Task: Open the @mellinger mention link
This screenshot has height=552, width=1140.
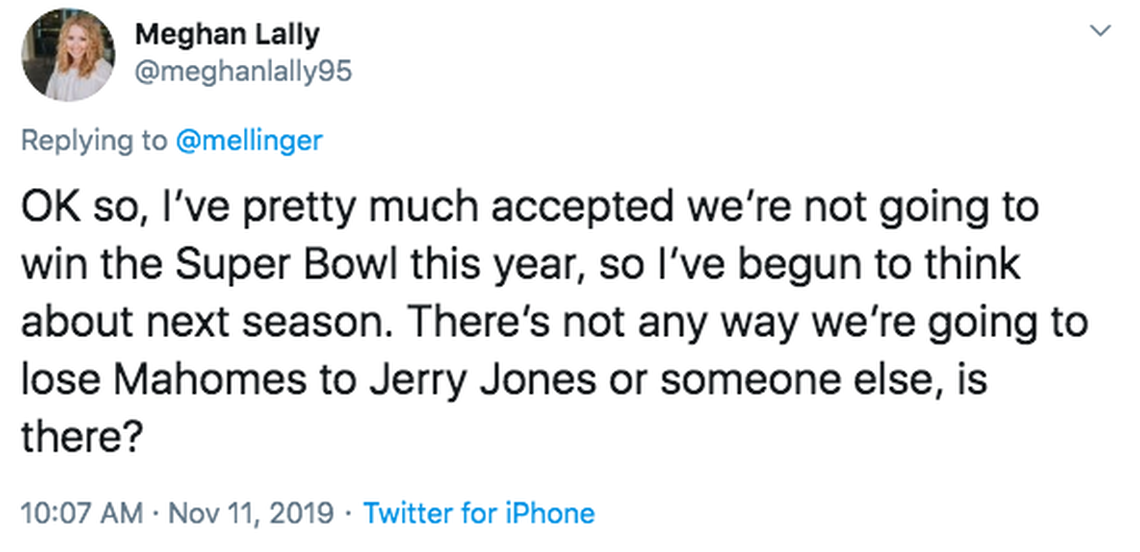Action: point(249,140)
